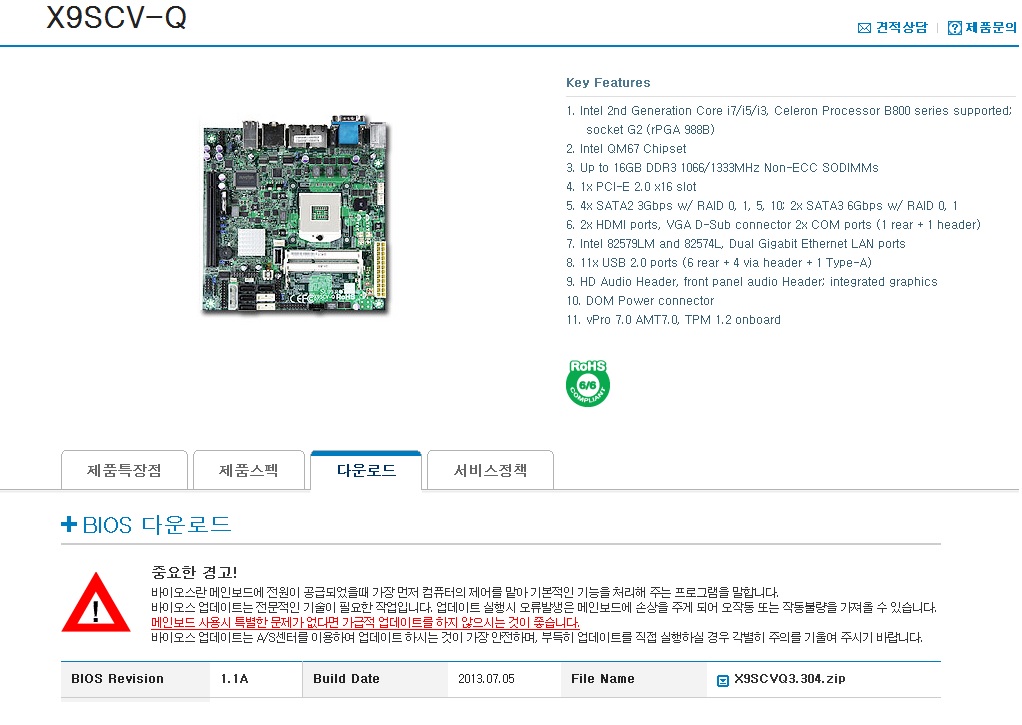Image resolution: width=1022 pixels, height=725 pixels.
Task: Click the X9SCV-Q motherboard product image
Action: coord(295,215)
